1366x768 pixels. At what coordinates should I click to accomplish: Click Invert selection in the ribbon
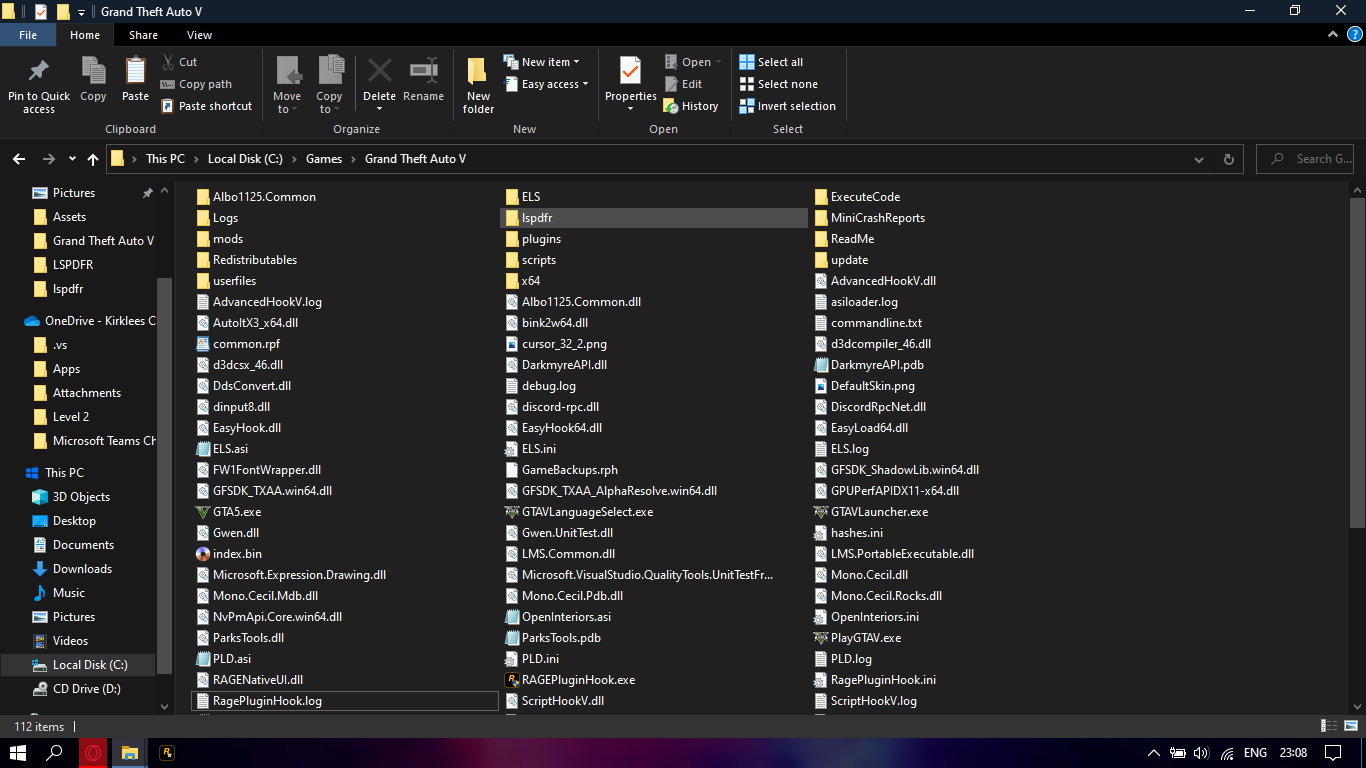(x=795, y=106)
